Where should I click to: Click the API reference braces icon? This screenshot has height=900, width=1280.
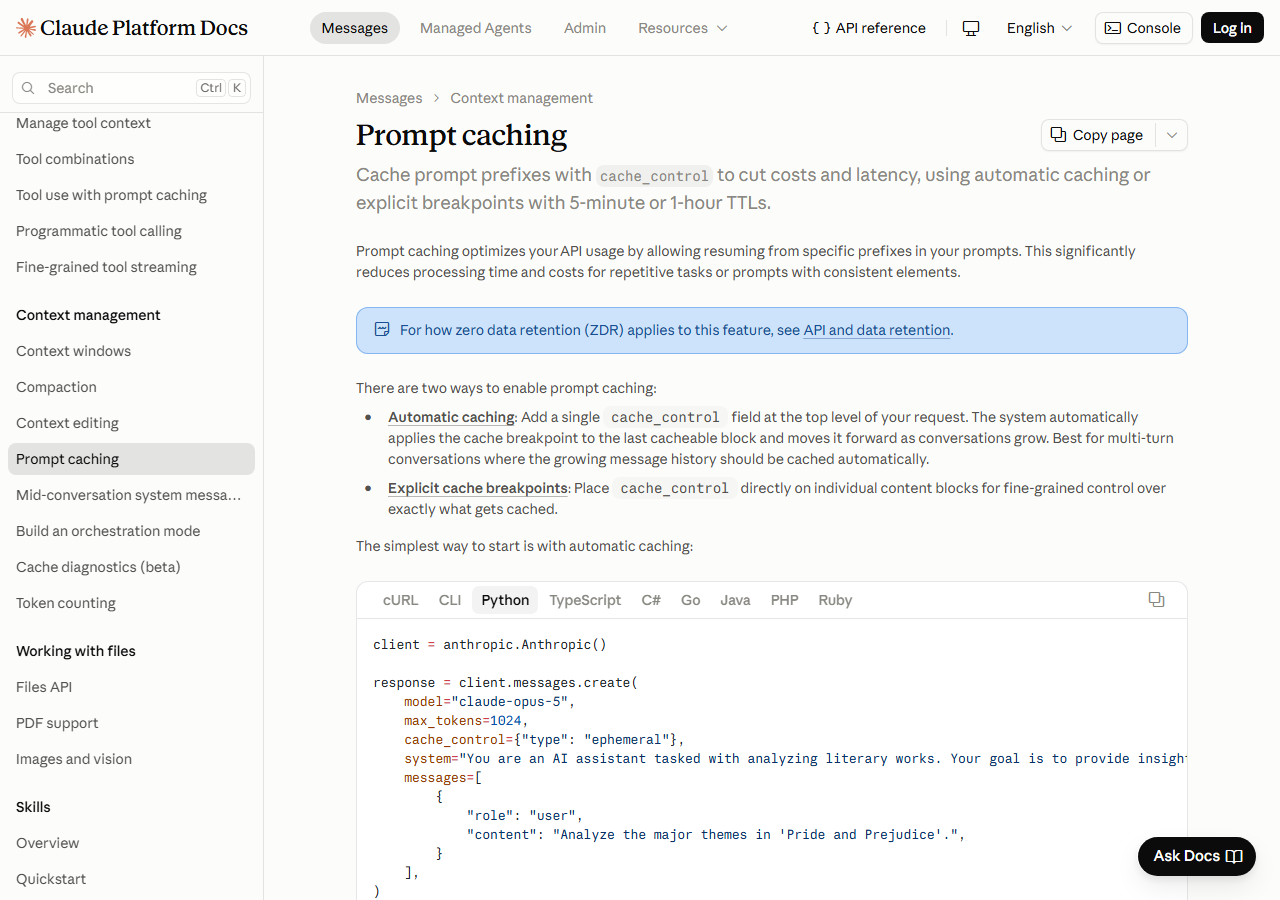tap(821, 28)
